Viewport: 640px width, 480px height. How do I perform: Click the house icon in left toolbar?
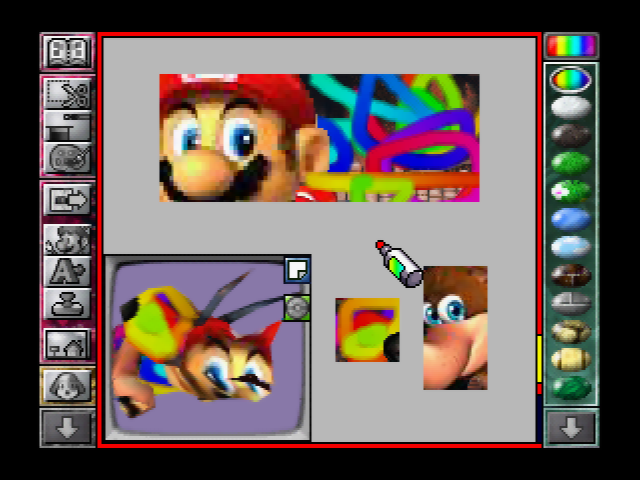coord(68,345)
